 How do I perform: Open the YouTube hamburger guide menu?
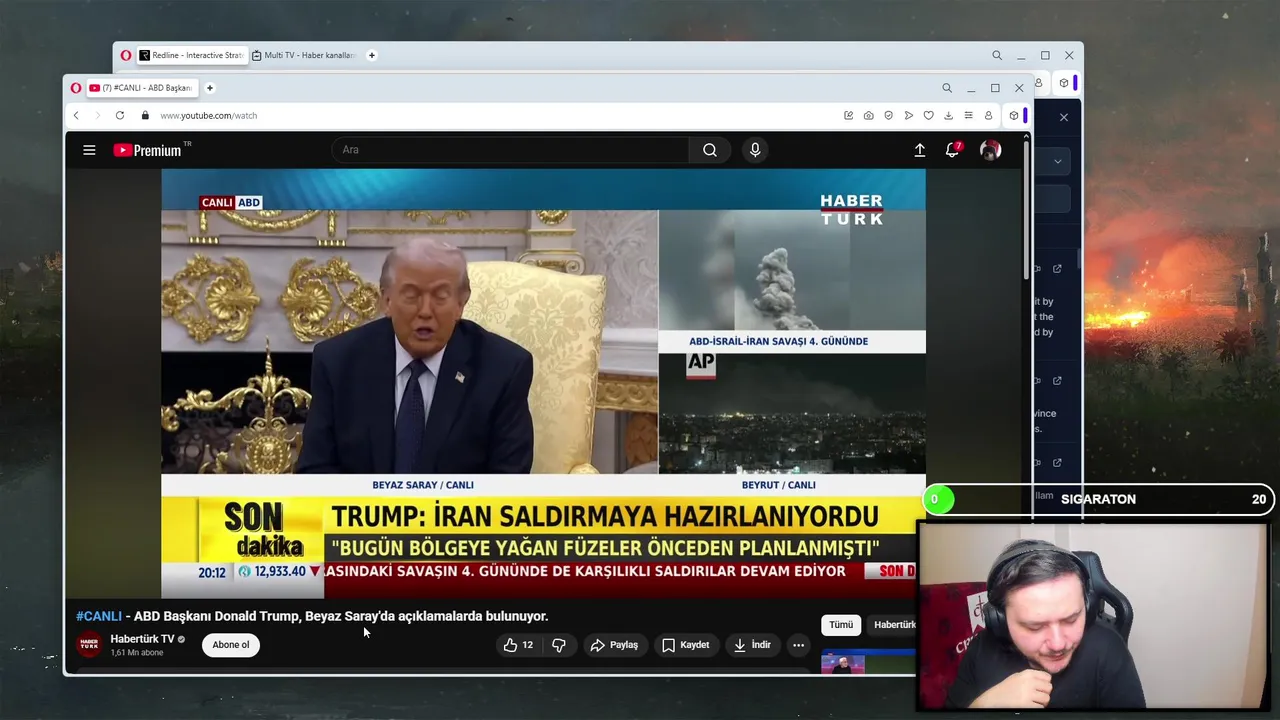click(x=89, y=150)
